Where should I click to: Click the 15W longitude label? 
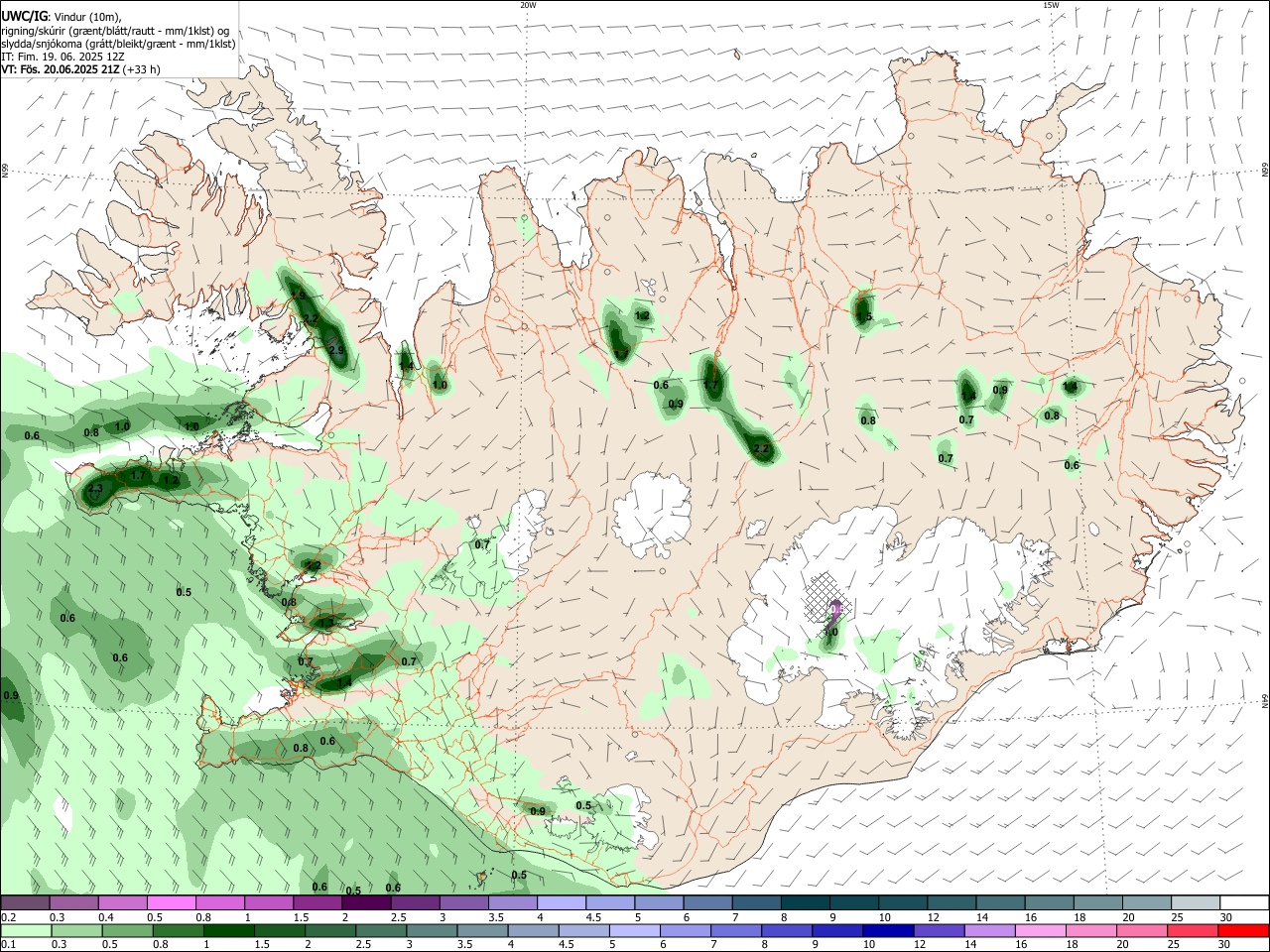(x=1051, y=5)
